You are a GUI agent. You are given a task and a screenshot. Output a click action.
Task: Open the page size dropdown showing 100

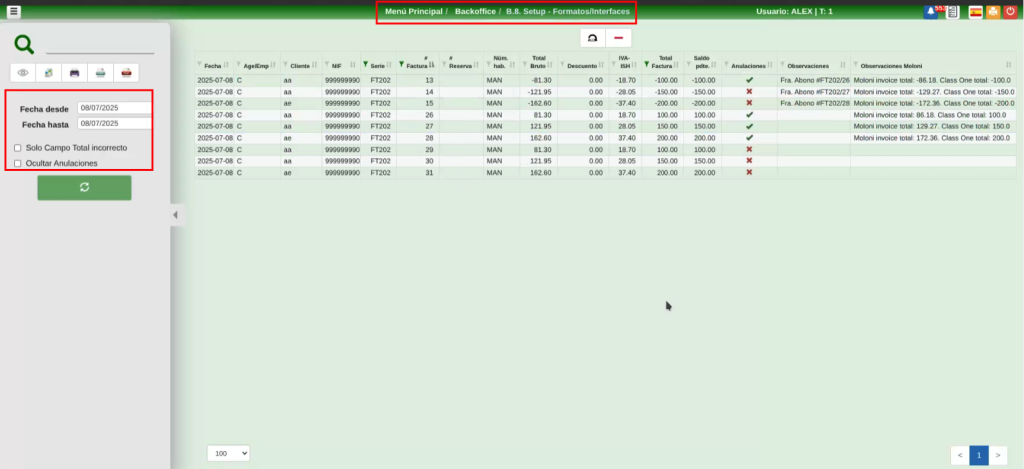pyautogui.click(x=228, y=454)
